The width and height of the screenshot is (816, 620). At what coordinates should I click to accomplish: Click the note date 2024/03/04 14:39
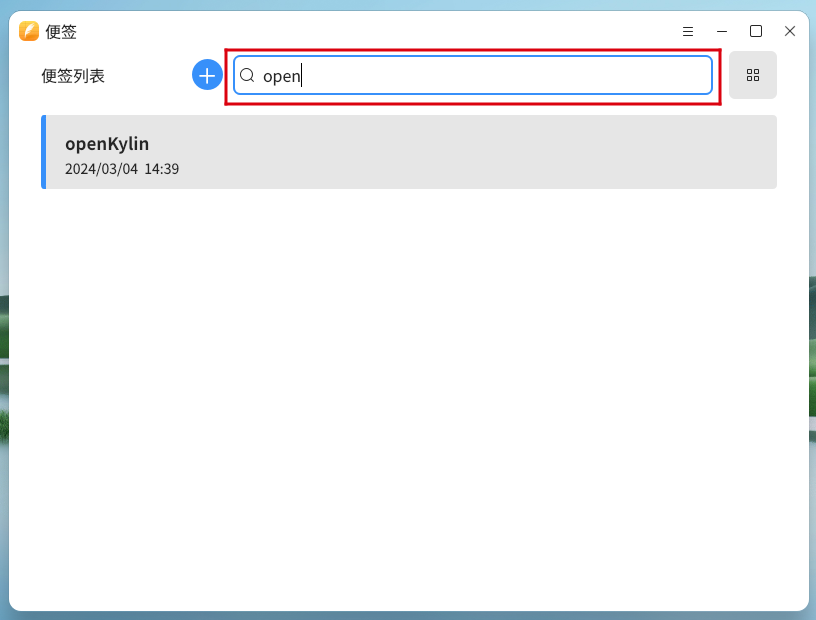click(122, 169)
